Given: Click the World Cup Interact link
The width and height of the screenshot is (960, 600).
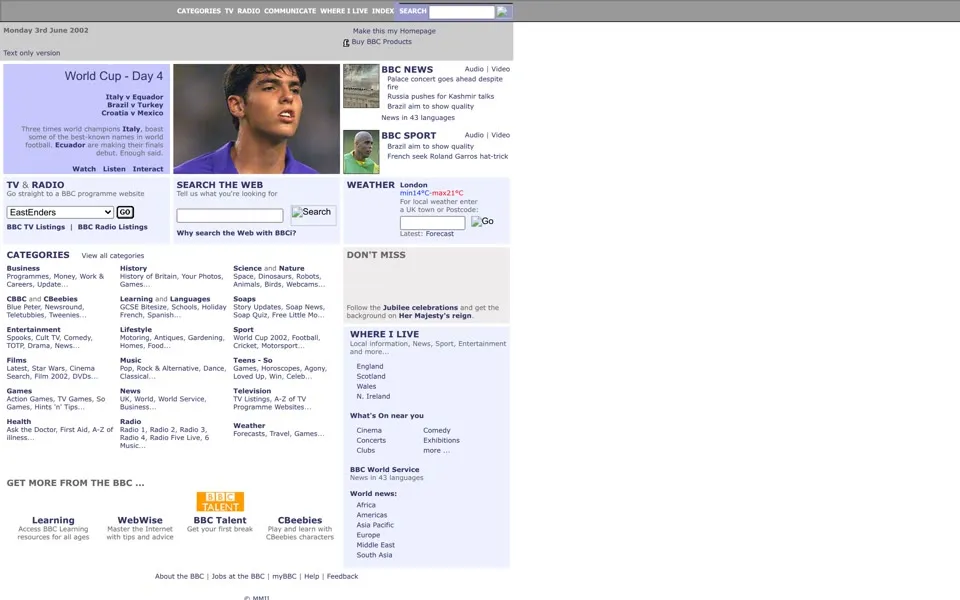Looking at the screenshot, I should point(148,169).
